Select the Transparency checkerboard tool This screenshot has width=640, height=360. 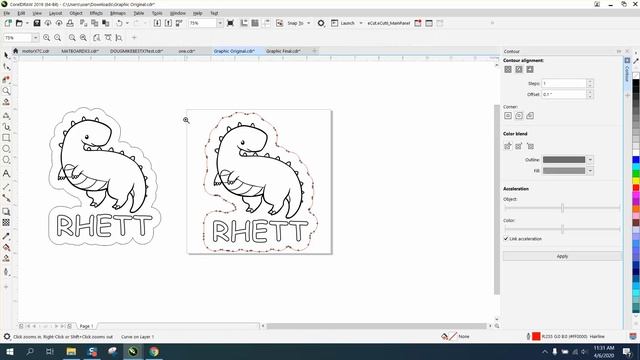(x=6, y=222)
